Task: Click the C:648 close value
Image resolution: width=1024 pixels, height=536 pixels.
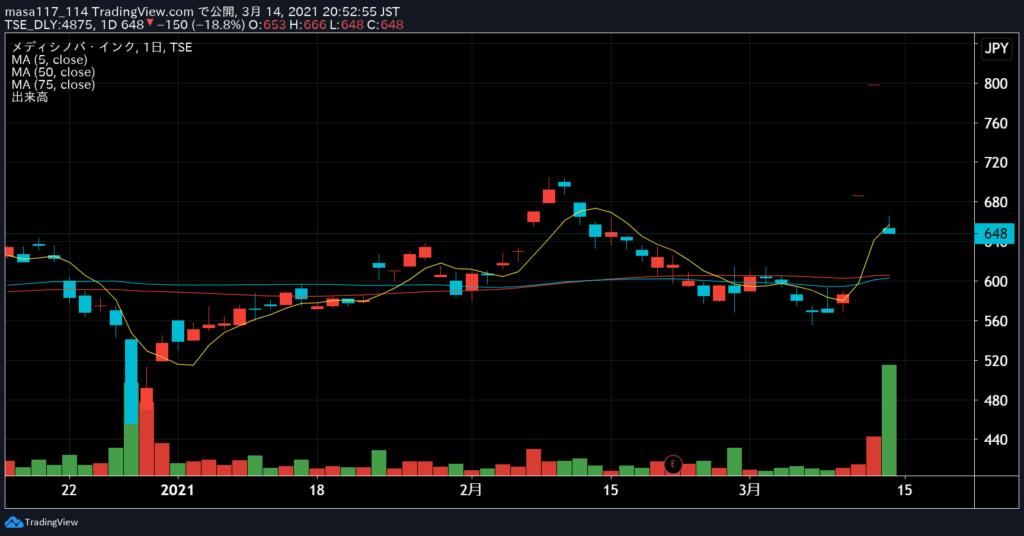Action: (385, 25)
